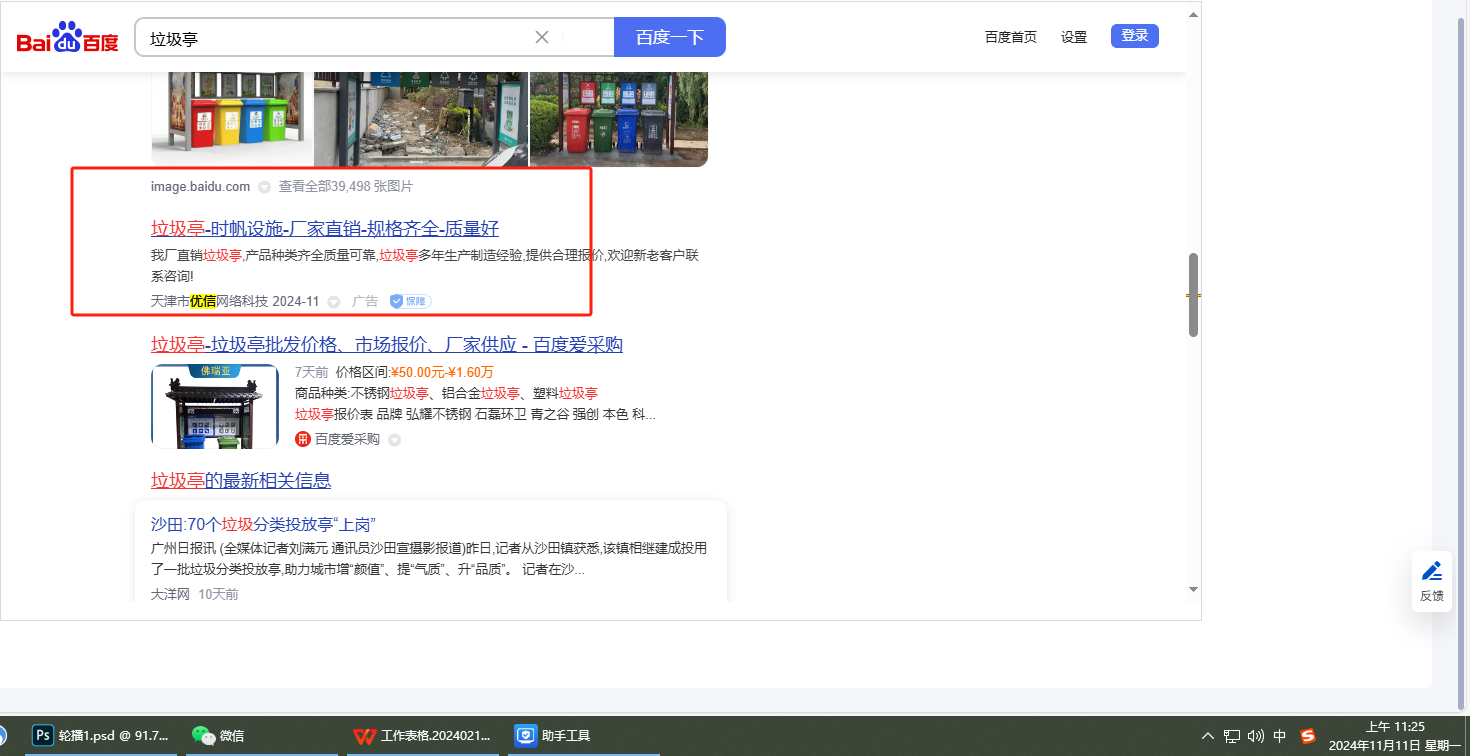Open 百度首页 in top navigation
1470x756 pixels.
[x=1010, y=37]
